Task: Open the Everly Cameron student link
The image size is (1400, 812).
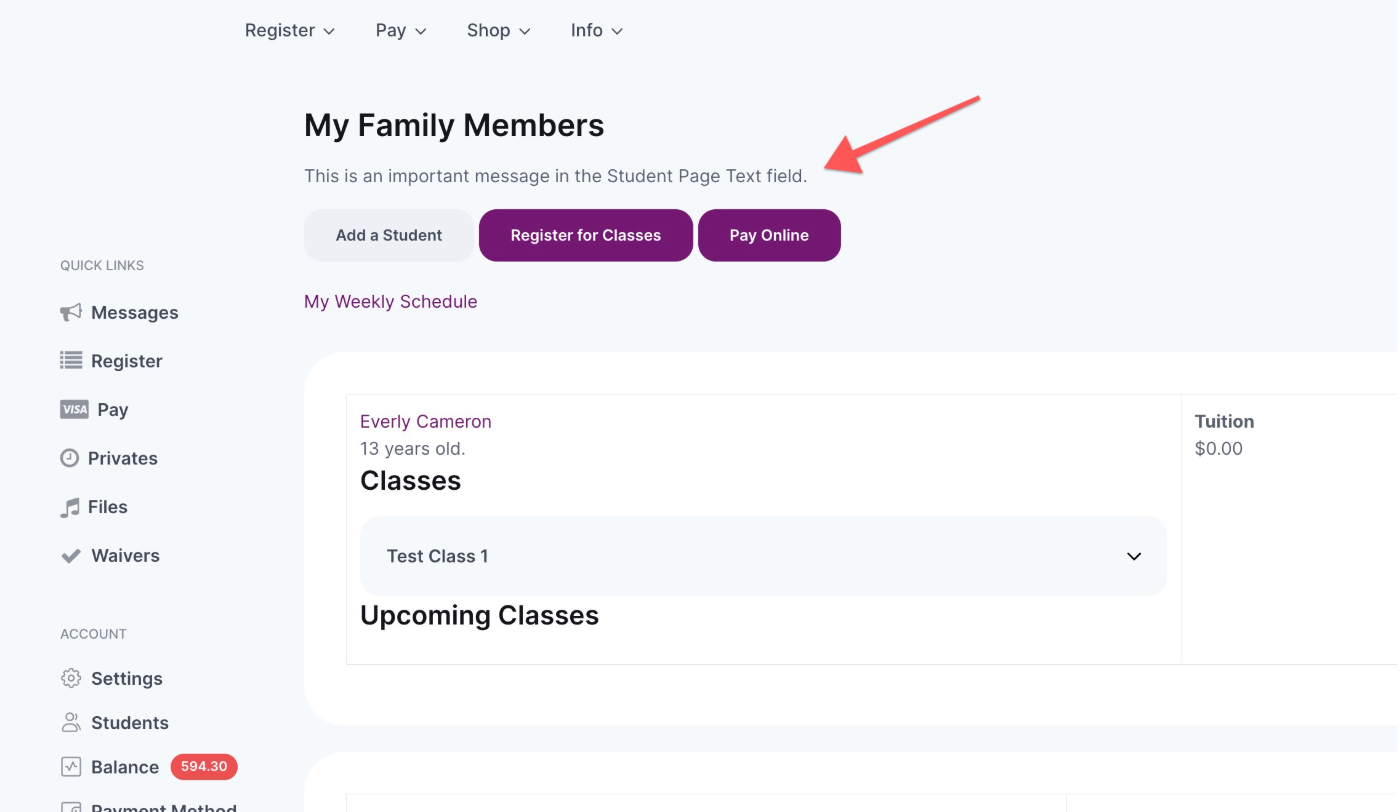Action: click(x=426, y=422)
